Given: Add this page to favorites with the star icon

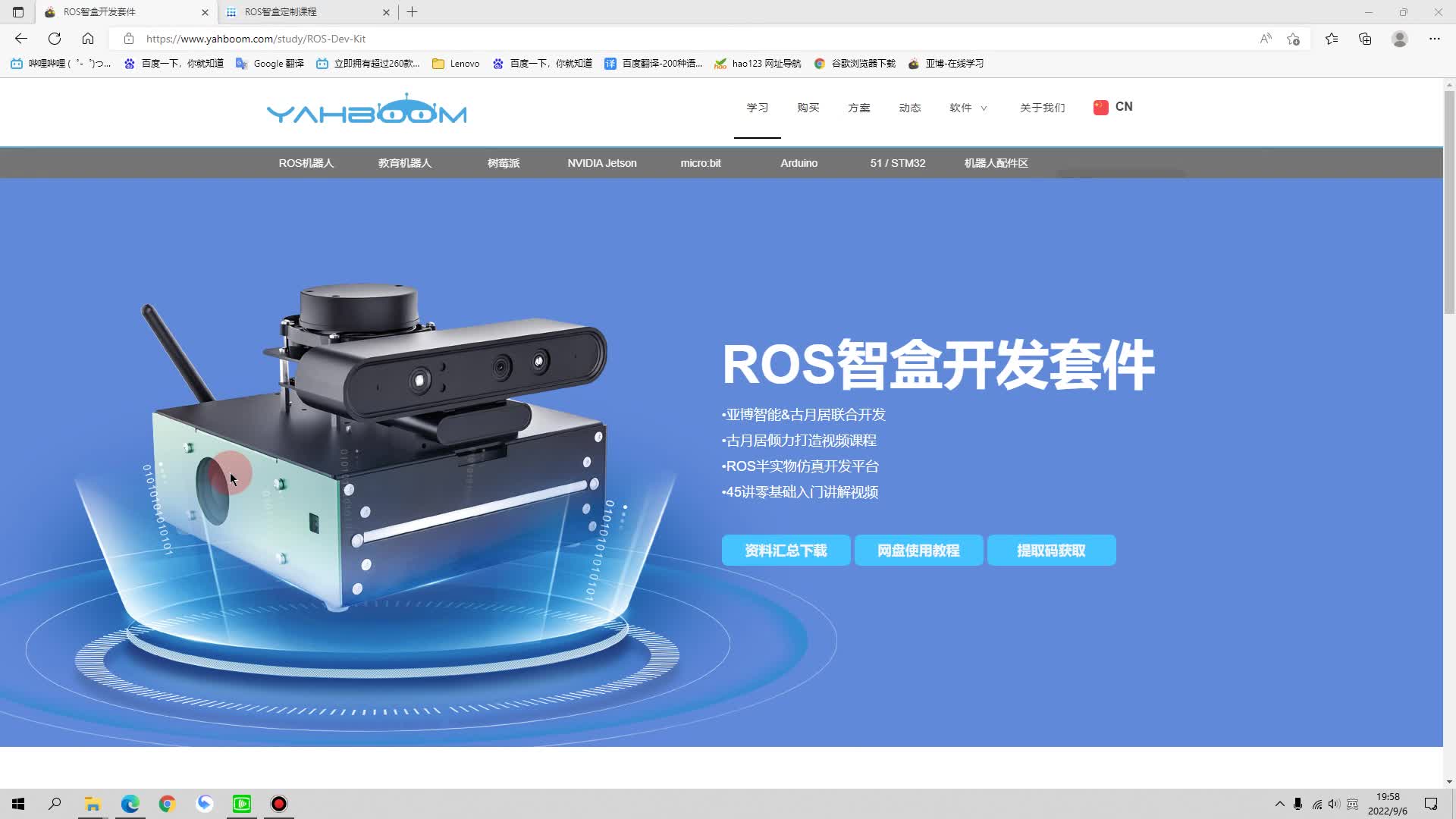Looking at the screenshot, I should [1294, 39].
